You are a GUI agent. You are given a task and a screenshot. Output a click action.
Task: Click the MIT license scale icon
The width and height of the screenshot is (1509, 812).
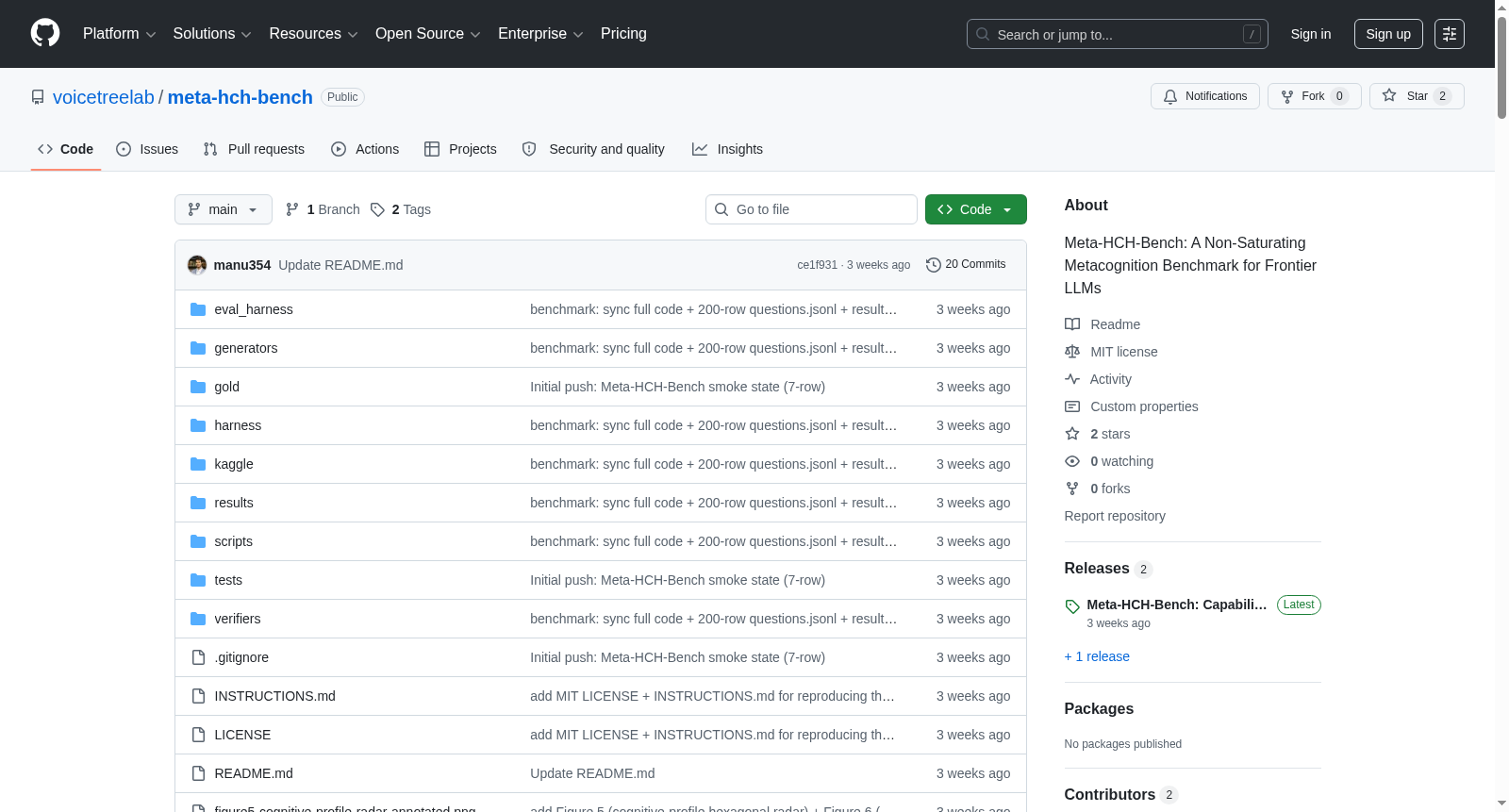1072,352
